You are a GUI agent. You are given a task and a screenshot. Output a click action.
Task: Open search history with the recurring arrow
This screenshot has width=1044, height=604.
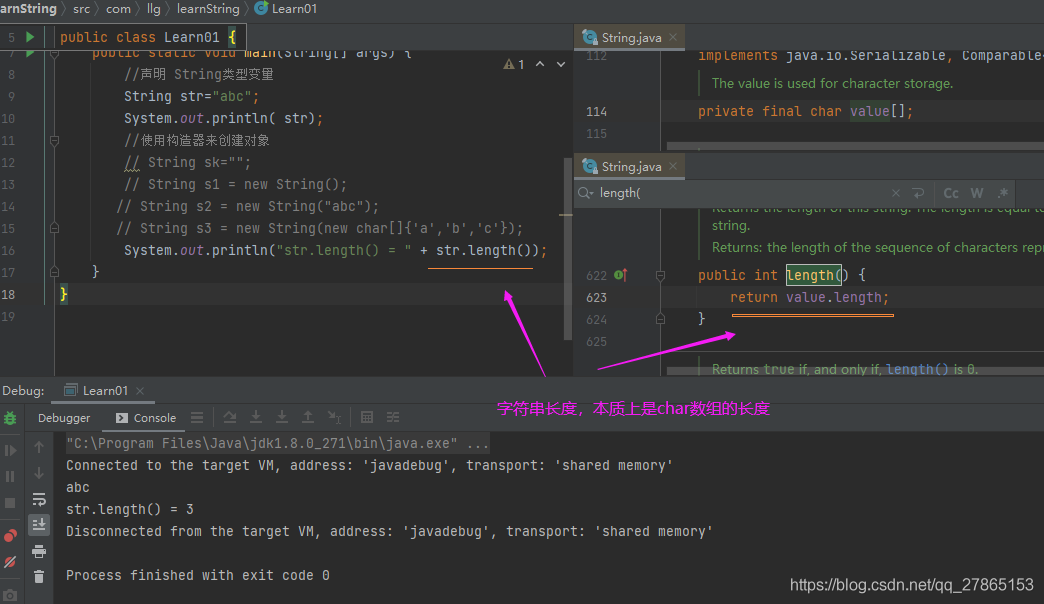pos(918,193)
